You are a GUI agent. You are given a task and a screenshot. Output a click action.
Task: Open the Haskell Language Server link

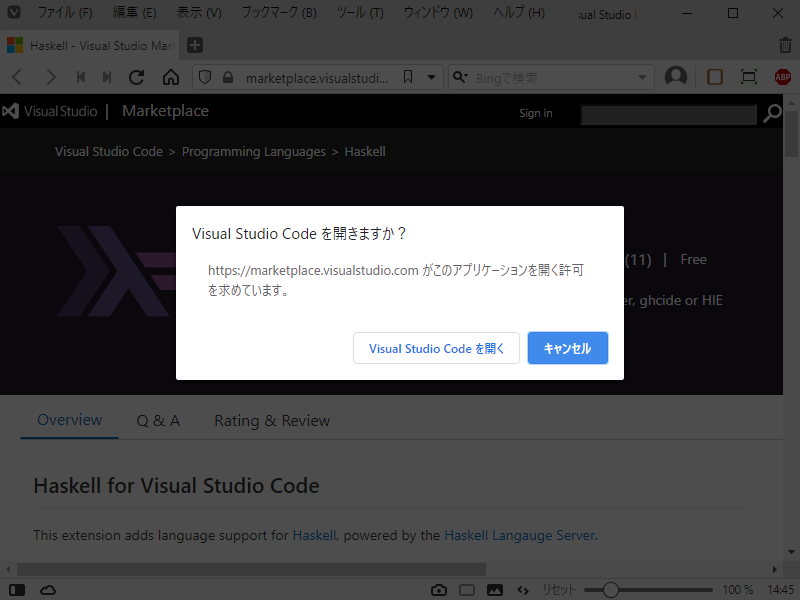519,535
